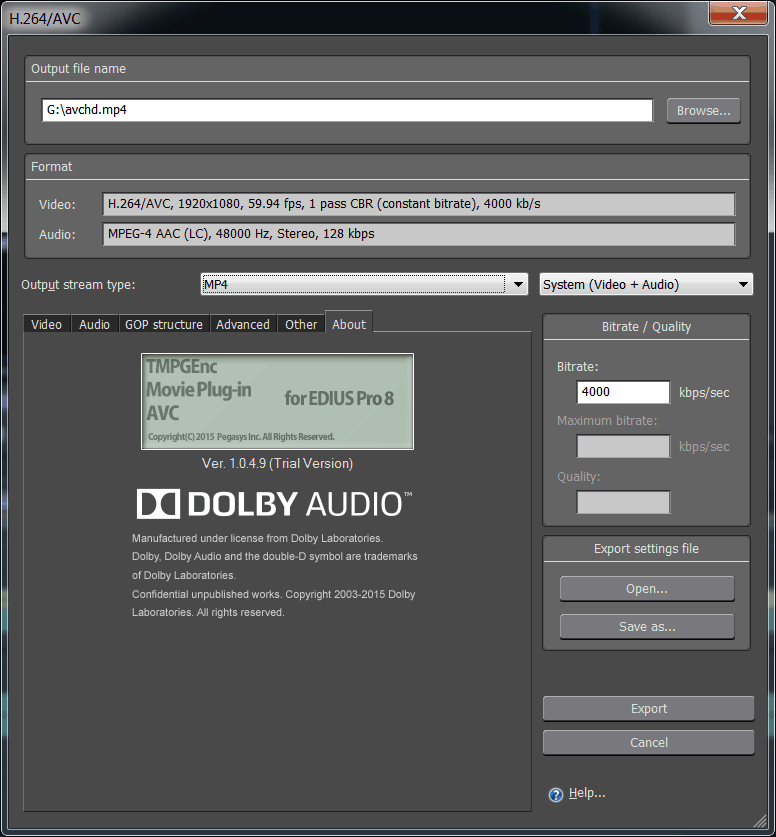Click the Dolby Audio double-D logo
The width and height of the screenshot is (776, 837).
point(157,503)
